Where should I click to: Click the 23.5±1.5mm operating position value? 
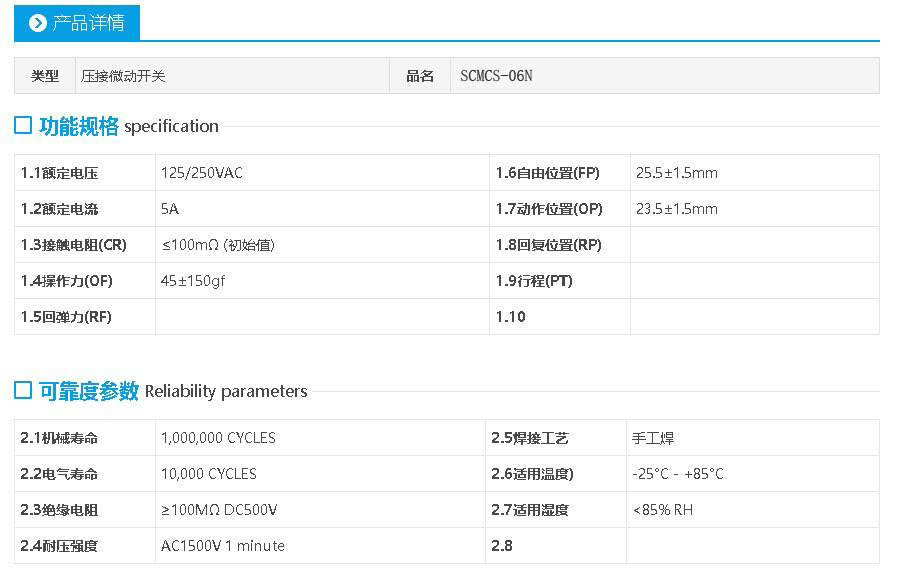point(676,209)
